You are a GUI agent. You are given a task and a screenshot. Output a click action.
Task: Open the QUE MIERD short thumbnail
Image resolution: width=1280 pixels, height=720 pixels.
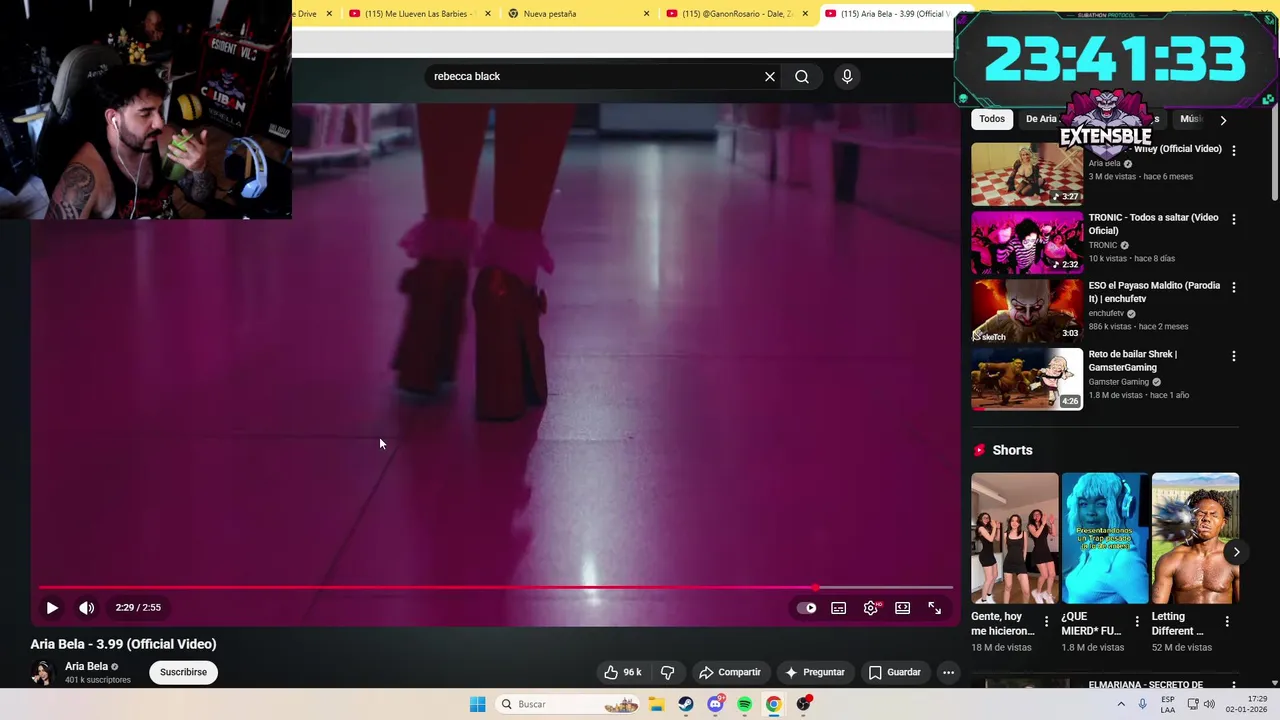pos(1105,538)
